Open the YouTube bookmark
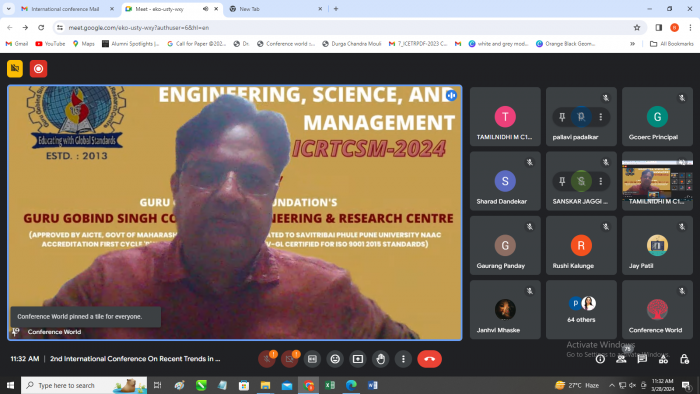Image resolution: width=700 pixels, height=394 pixels. click(50, 44)
